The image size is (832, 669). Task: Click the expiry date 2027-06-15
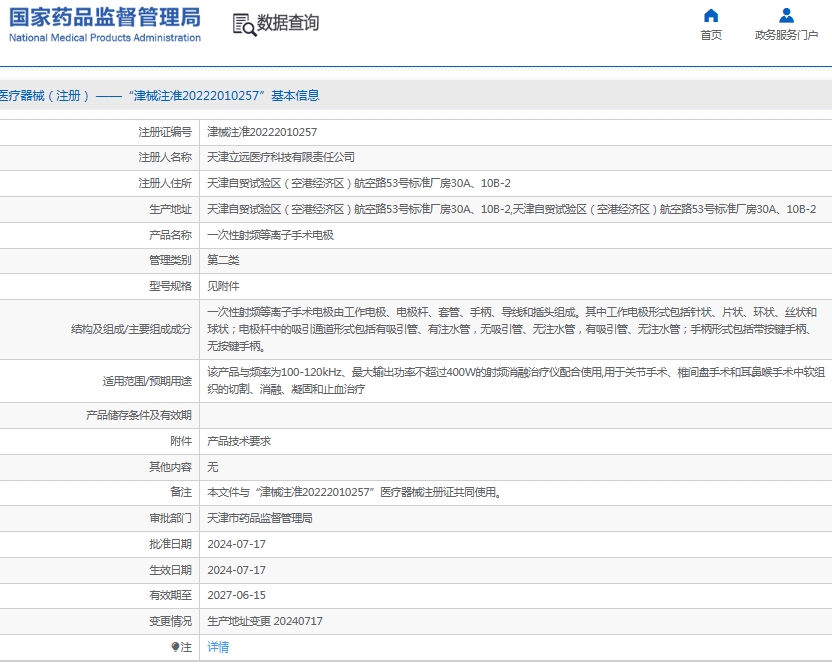coord(237,595)
